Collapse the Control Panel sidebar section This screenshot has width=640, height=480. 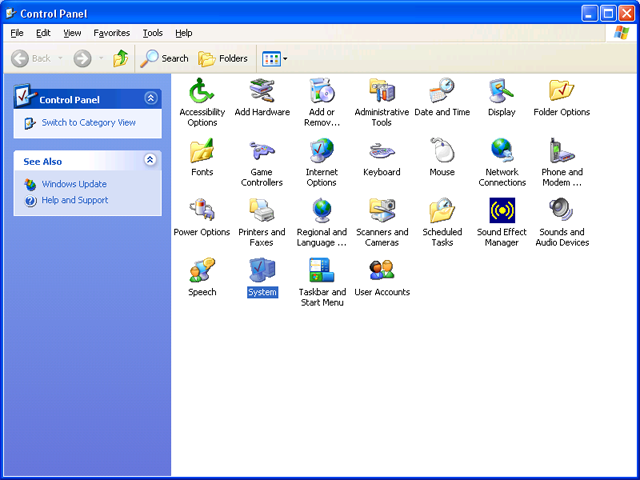[150, 99]
